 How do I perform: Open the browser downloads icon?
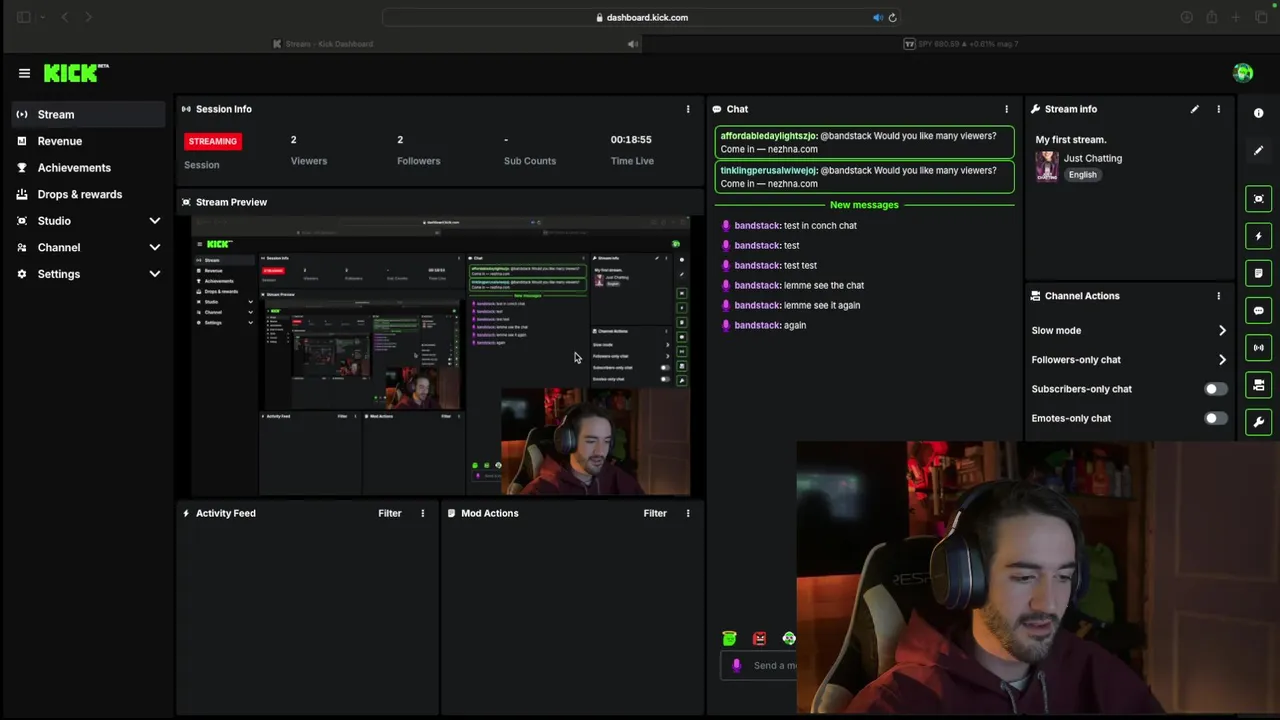click(x=1187, y=17)
